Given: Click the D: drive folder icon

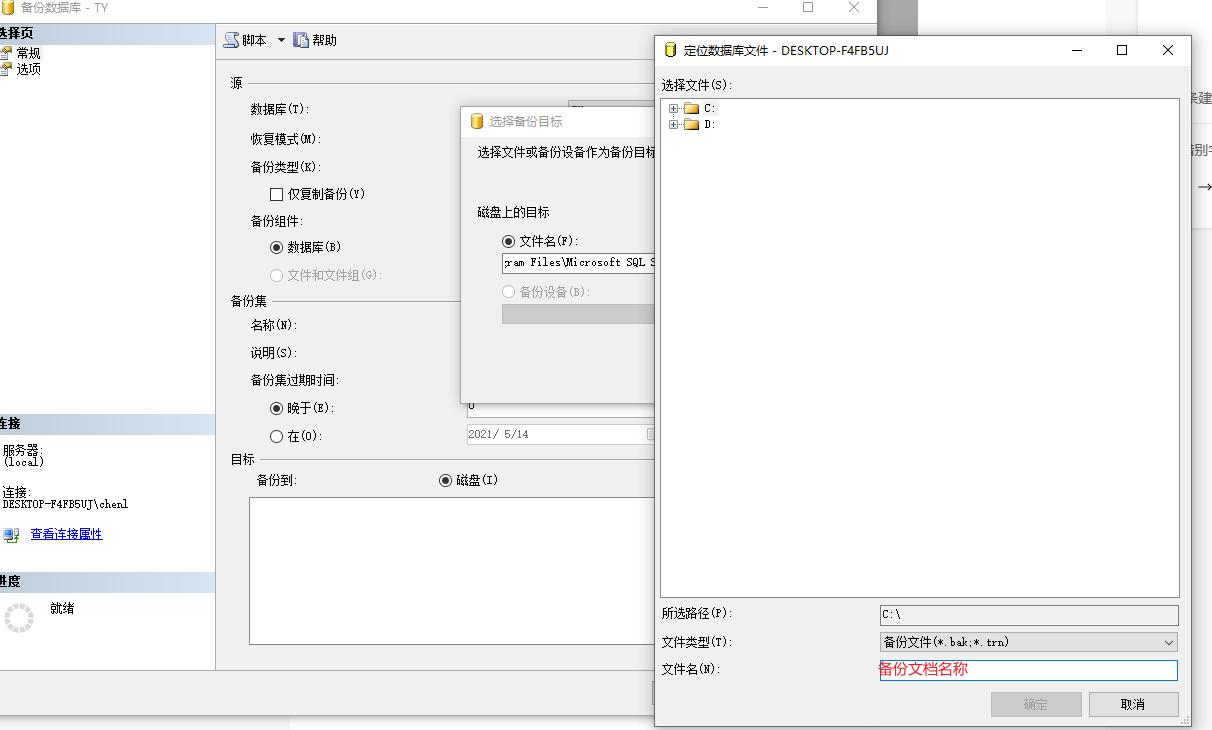Looking at the screenshot, I should [690, 123].
